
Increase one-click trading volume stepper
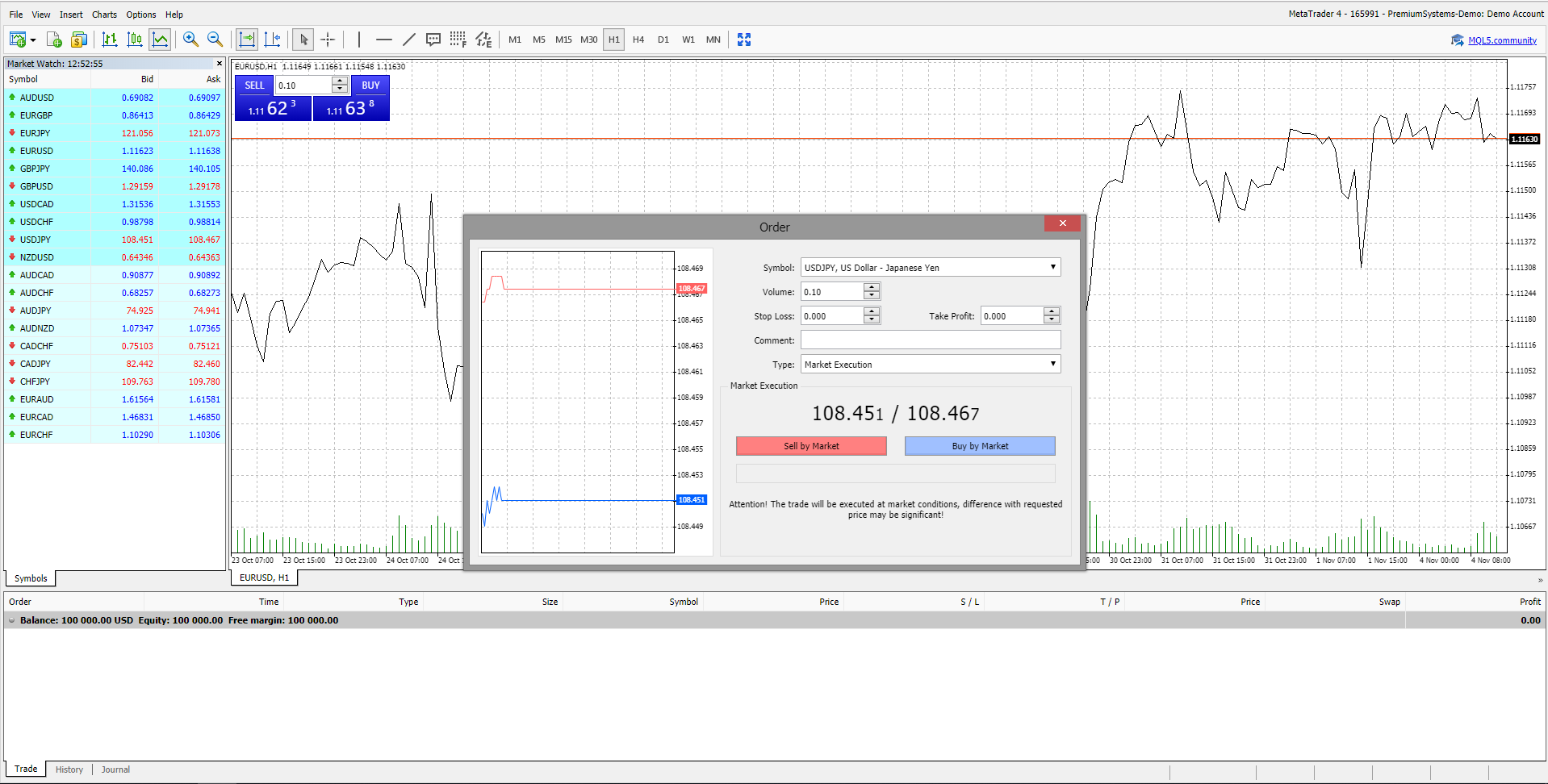point(340,81)
